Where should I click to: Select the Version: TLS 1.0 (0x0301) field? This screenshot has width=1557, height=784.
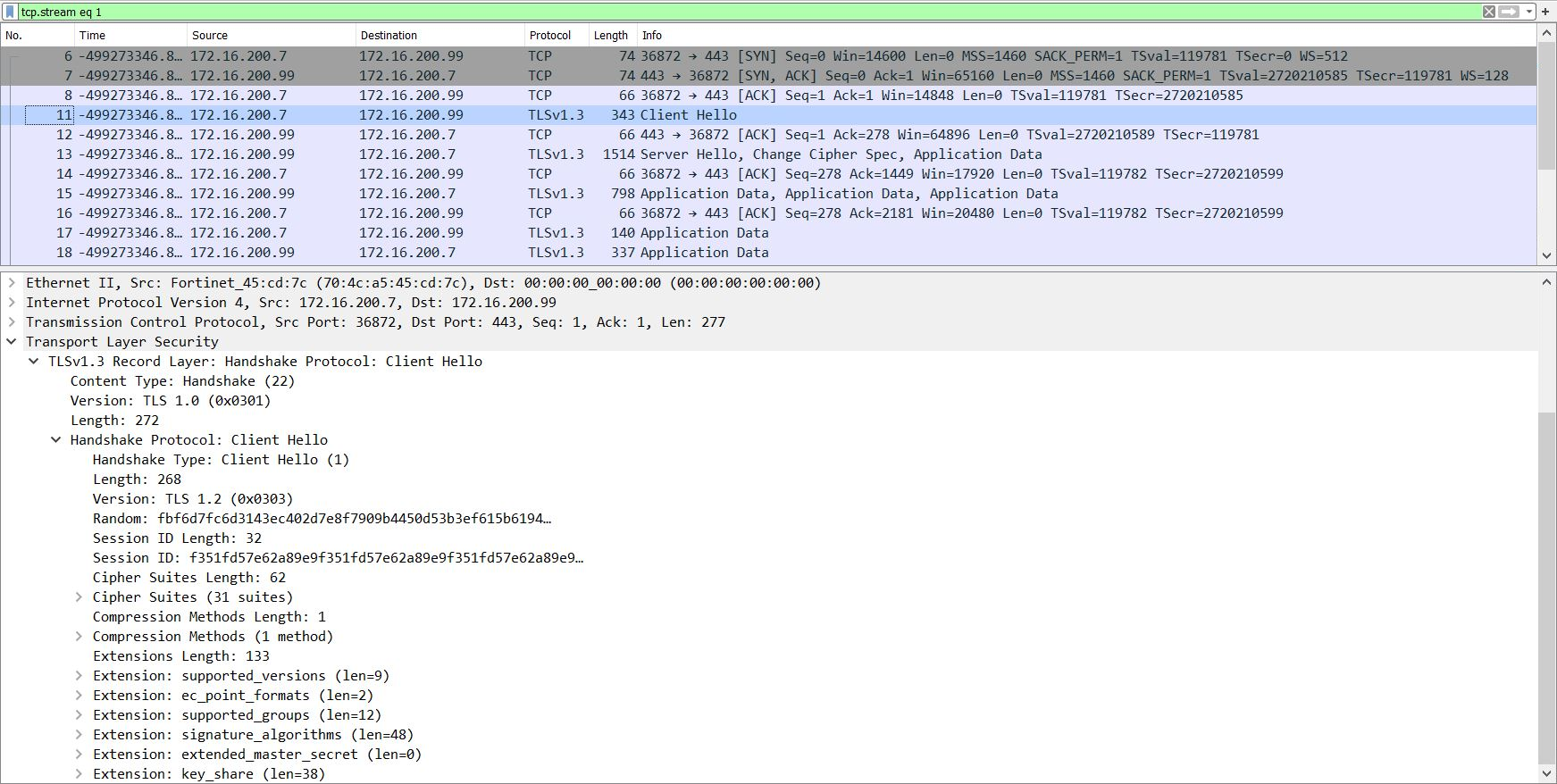pyautogui.click(x=171, y=401)
